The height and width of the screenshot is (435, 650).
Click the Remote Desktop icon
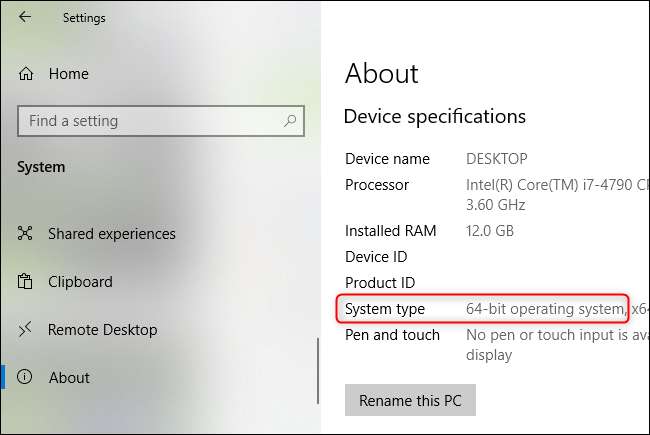pyautogui.click(x=26, y=330)
